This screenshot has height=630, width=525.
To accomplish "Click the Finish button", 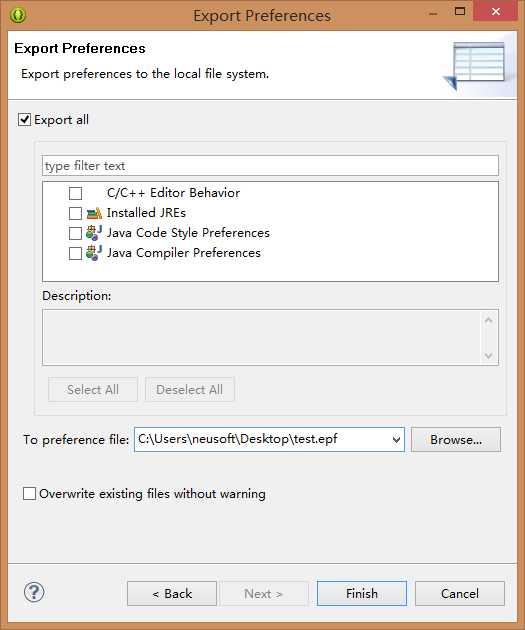I will 362,593.
